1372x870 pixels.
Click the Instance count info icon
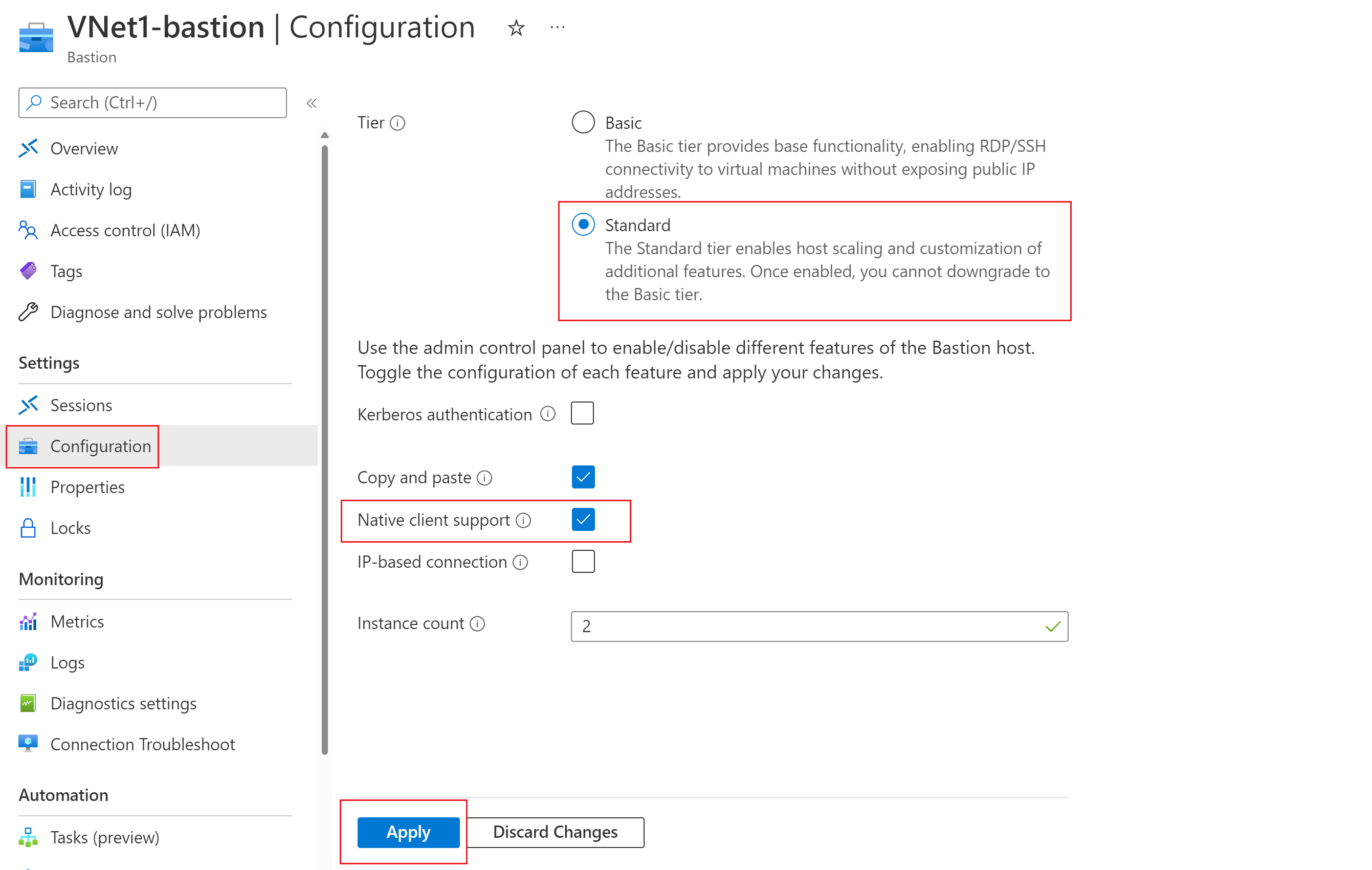pyautogui.click(x=477, y=624)
